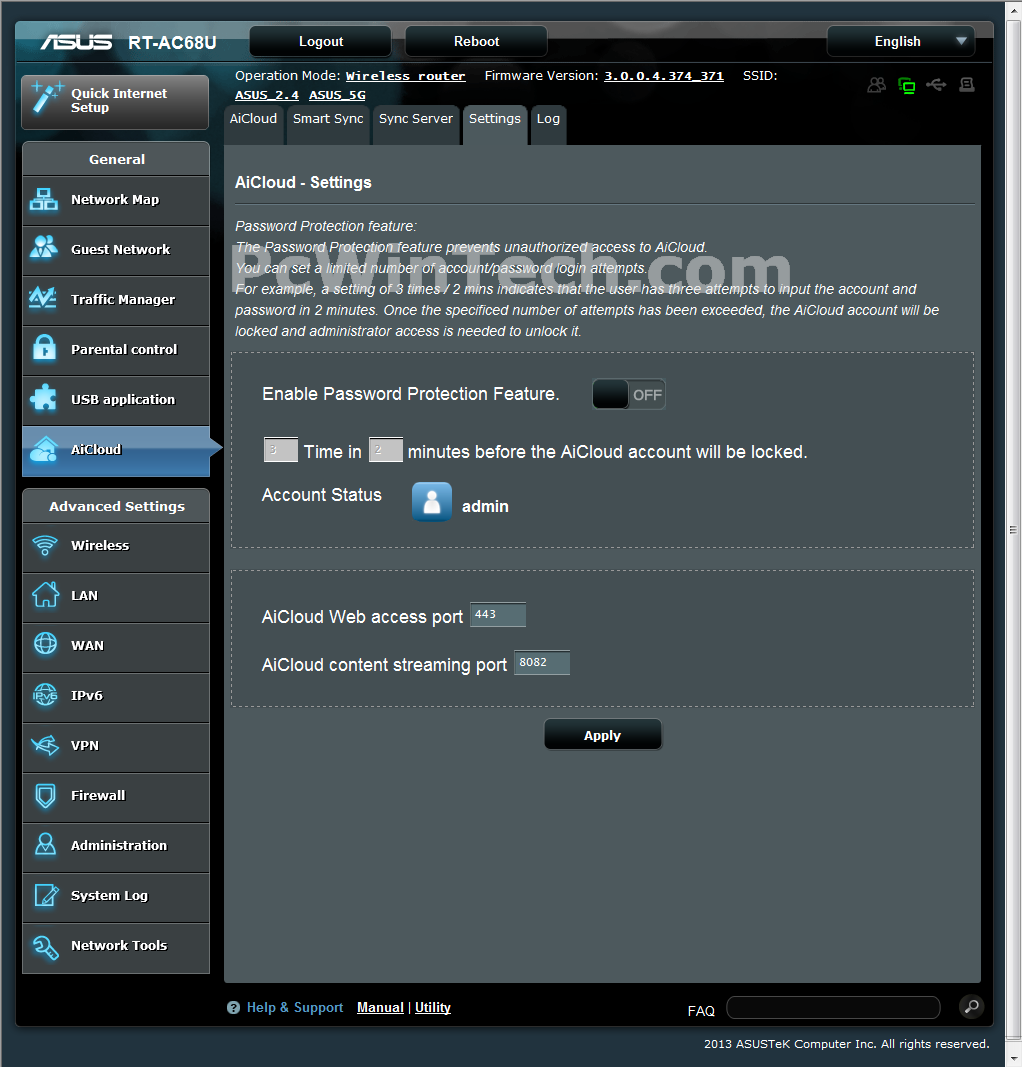Viewport: 1022px width, 1067px height.
Task: Click the green network connection status icon
Action: [906, 86]
